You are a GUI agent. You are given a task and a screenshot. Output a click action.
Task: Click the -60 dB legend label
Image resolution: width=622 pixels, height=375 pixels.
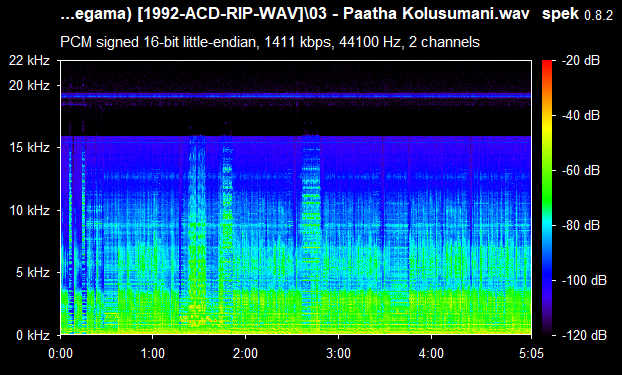pyautogui.click(x=581, y=171)
